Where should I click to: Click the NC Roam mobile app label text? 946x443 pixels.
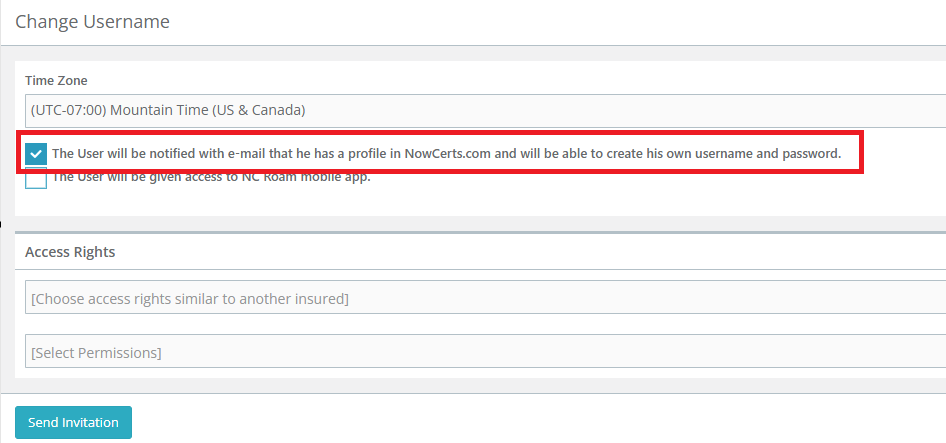[x=212, y=177]
